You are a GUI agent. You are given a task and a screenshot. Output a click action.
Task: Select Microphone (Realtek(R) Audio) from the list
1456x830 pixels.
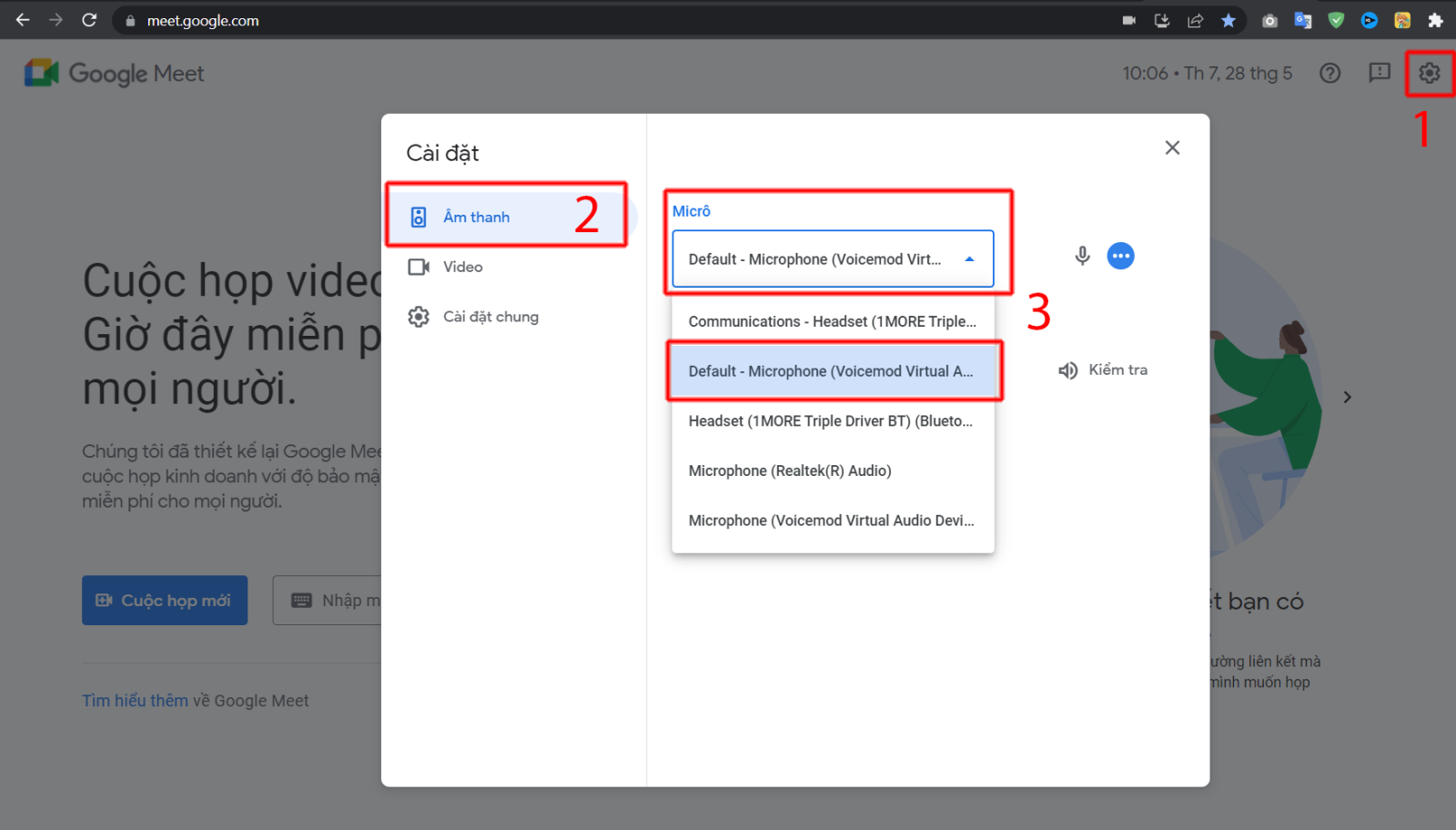(790, 471)
